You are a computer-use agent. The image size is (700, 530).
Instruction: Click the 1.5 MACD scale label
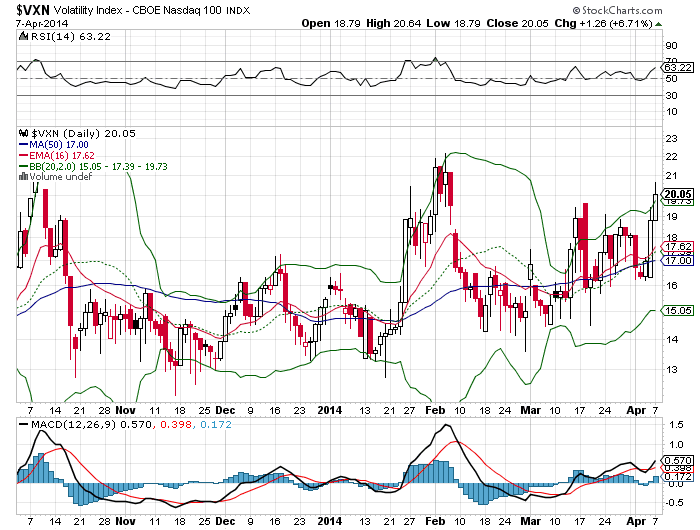pos(674,425)
